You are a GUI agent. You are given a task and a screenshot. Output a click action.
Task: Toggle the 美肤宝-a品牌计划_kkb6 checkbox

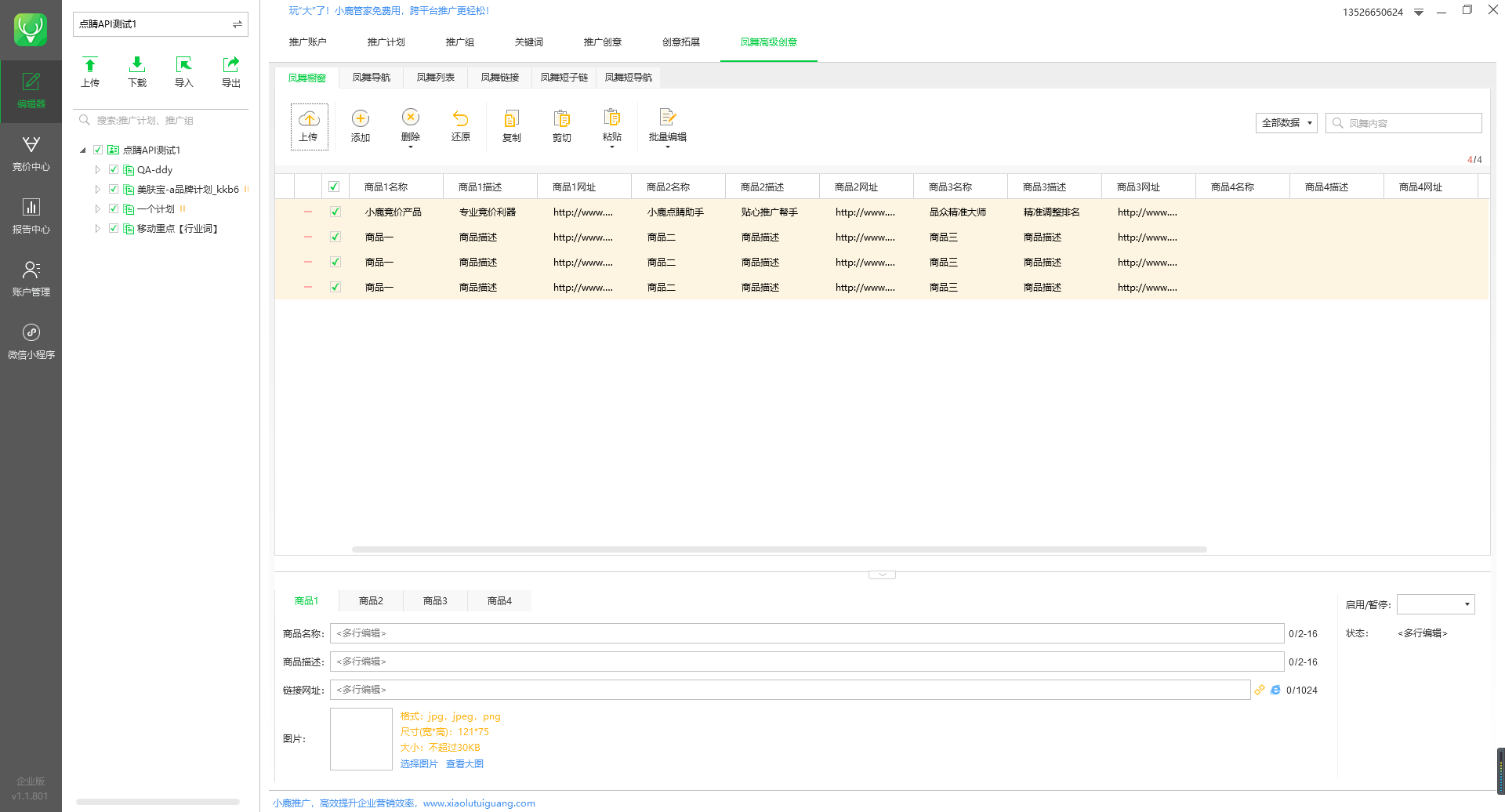pos(114,189)
